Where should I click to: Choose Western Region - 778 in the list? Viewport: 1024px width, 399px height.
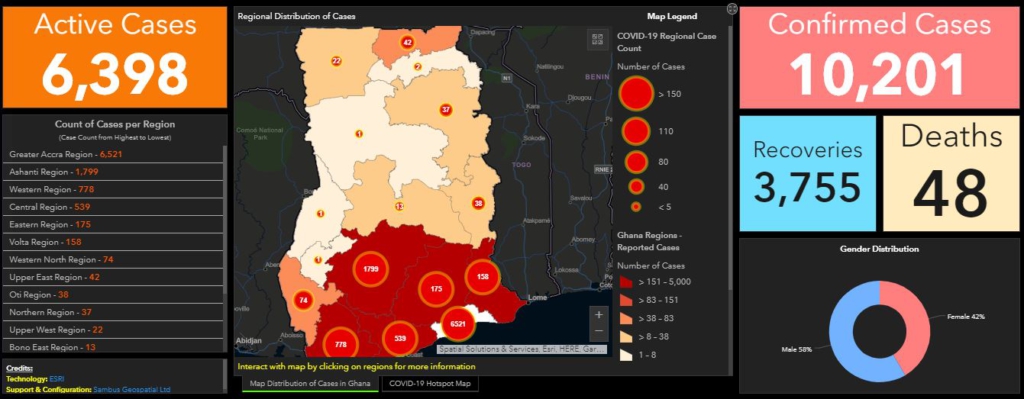(x=113, y=189)
